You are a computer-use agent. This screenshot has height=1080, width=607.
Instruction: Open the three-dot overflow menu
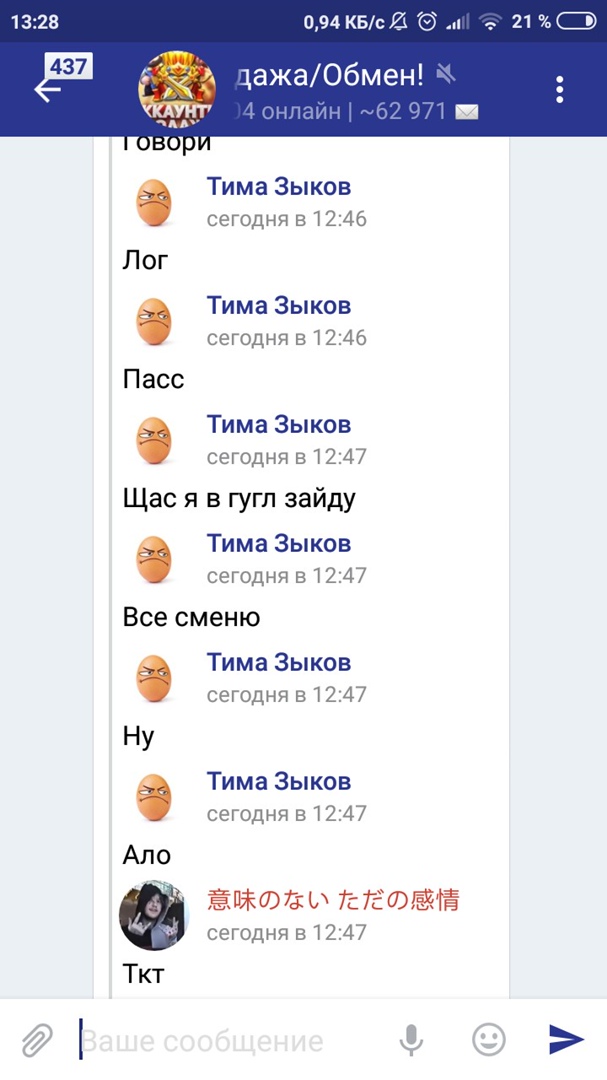pyautogui.click(x=560, y=89)
